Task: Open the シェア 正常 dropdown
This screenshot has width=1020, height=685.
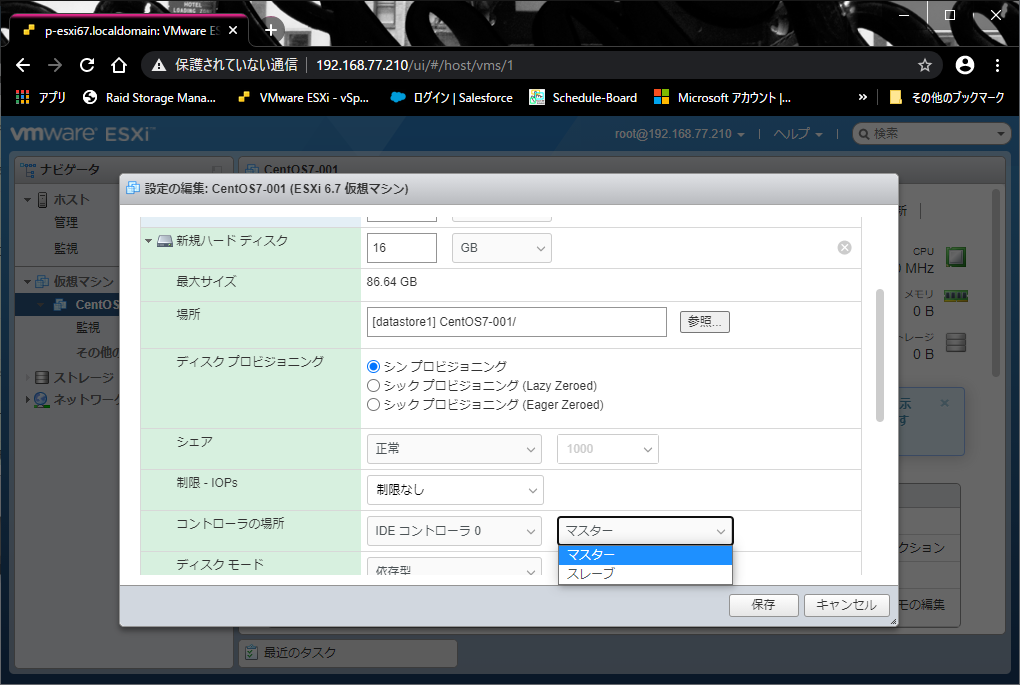Action: (x=454, y=449)
